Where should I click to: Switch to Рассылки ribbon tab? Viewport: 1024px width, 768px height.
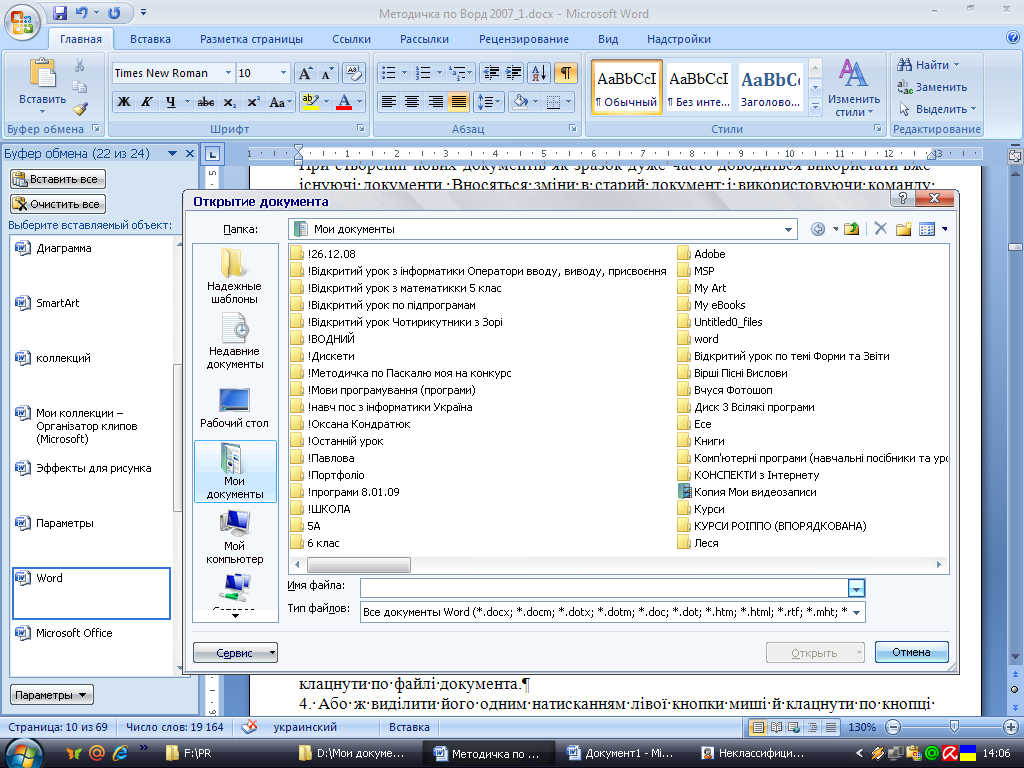point(424,39)
